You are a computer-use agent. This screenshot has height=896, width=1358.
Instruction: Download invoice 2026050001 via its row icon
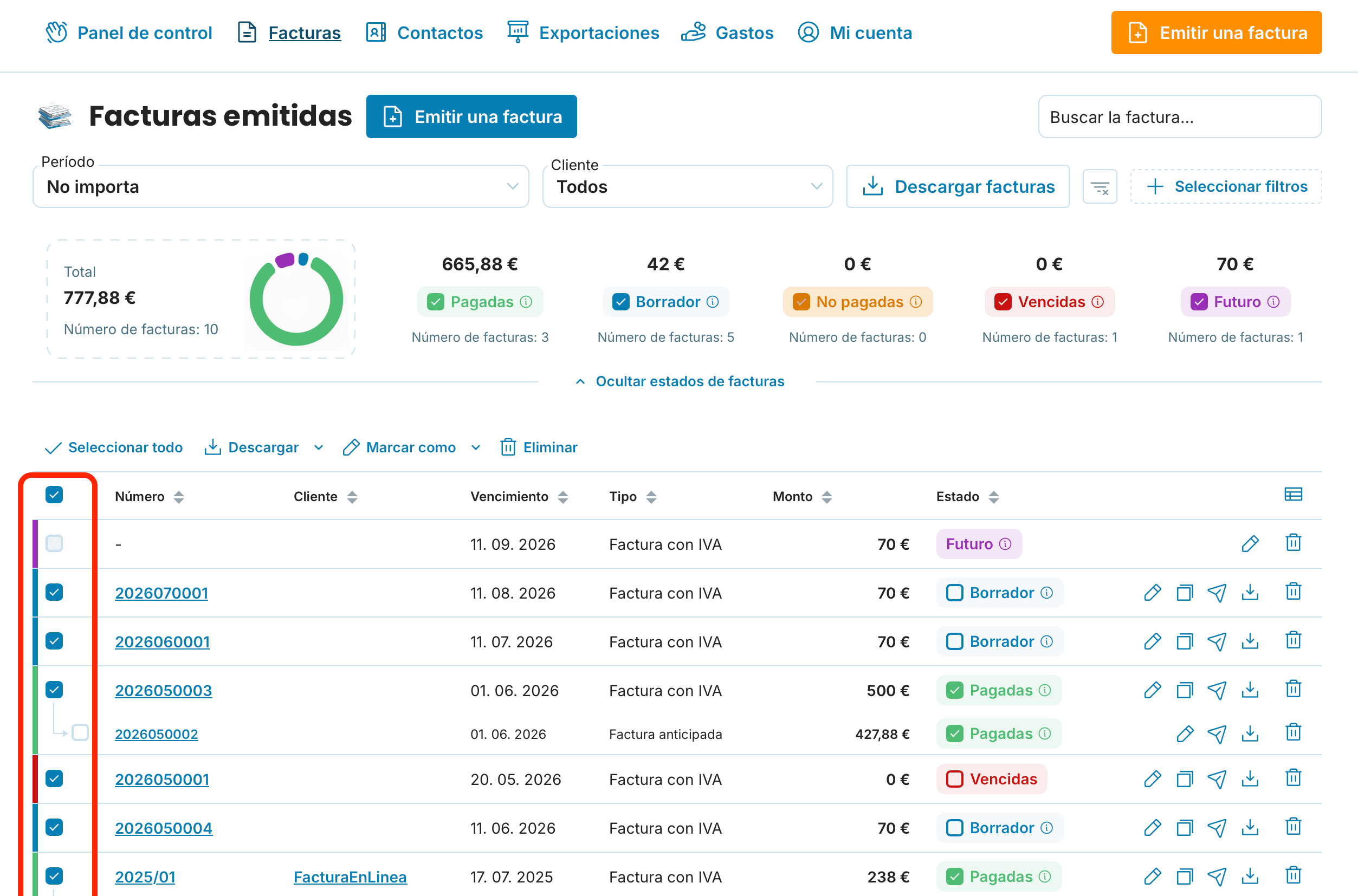click(1250, 778)
